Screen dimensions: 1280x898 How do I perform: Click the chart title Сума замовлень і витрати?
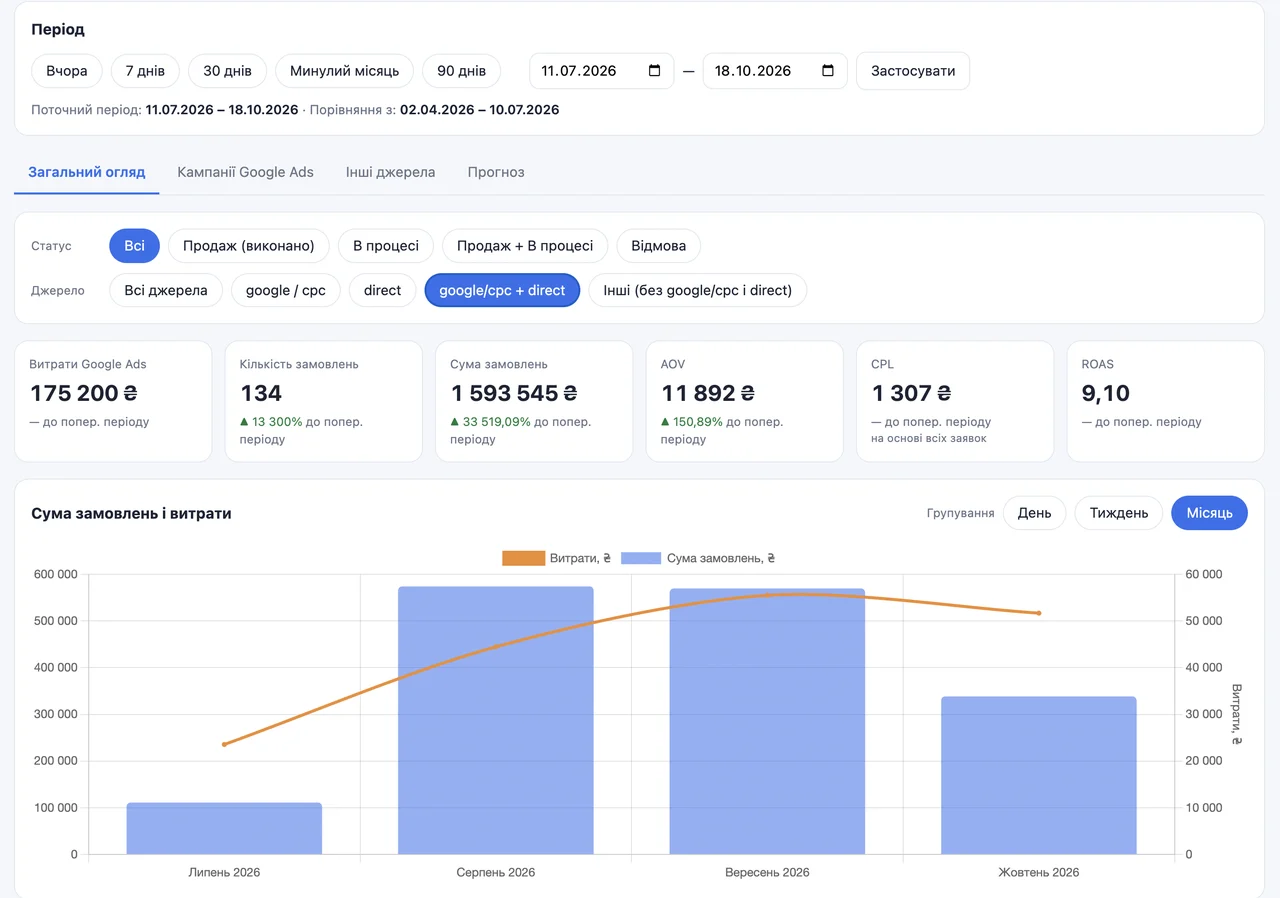[x=131, y=513]
